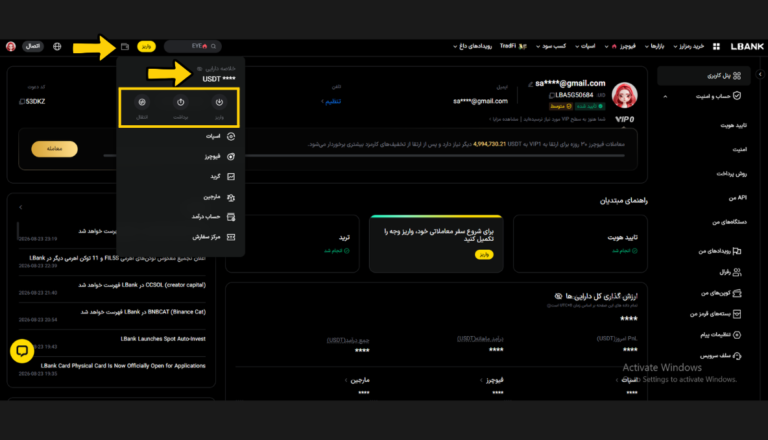Open the live chat support bubble
This screenshot has height=440, width=768.
tap(22, 351)
